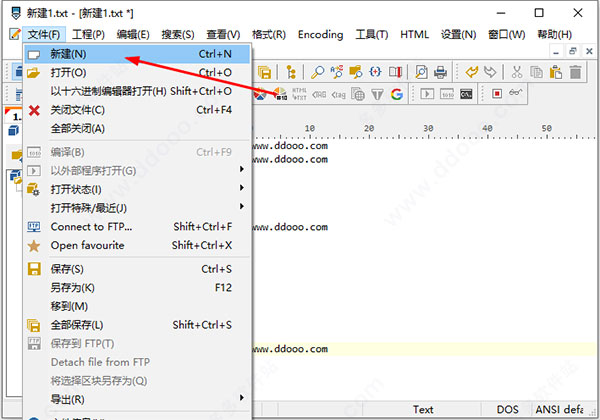Select 新建(N) in the File menu
The image size is (600, 420).
(x=137, y=54)
